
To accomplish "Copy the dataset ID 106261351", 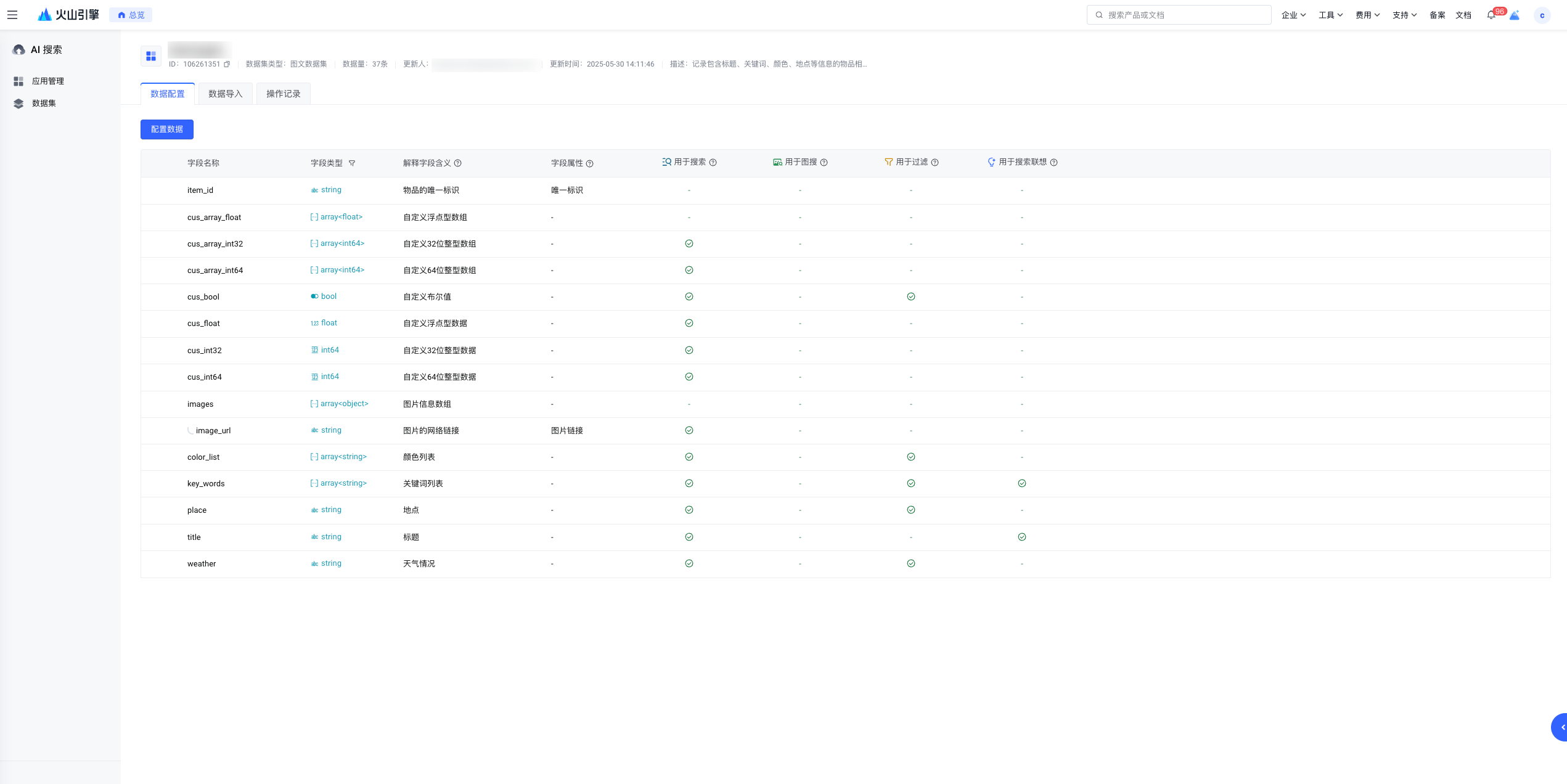I will pos(227,64).
